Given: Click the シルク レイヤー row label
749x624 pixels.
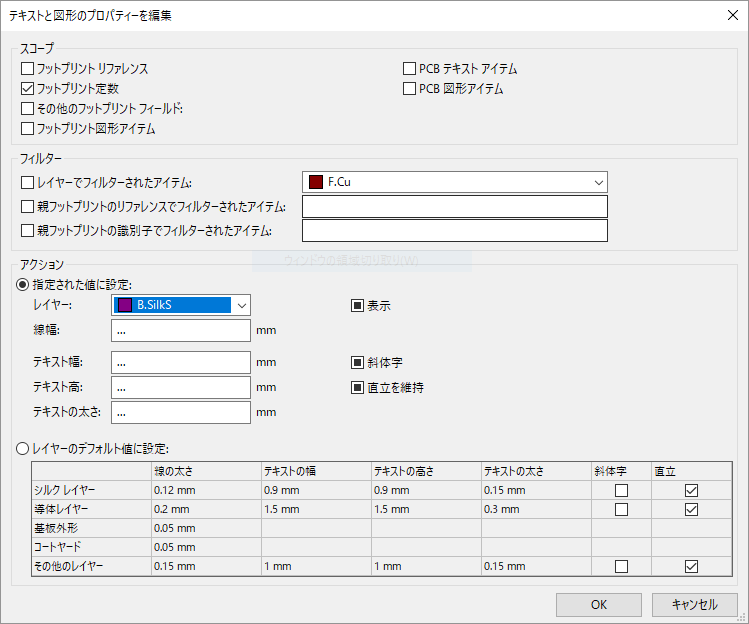Looking at the screenshot, I should click(91, 490).
